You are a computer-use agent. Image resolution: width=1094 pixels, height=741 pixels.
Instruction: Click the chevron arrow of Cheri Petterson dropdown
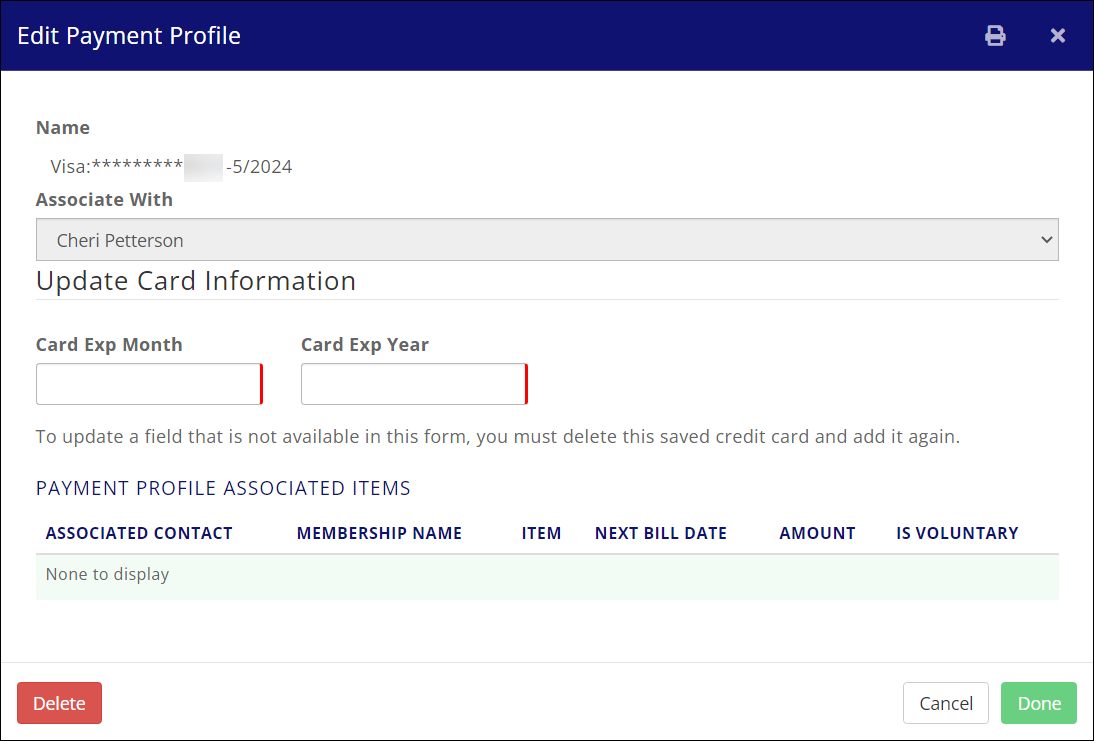tap(1047, 240)
